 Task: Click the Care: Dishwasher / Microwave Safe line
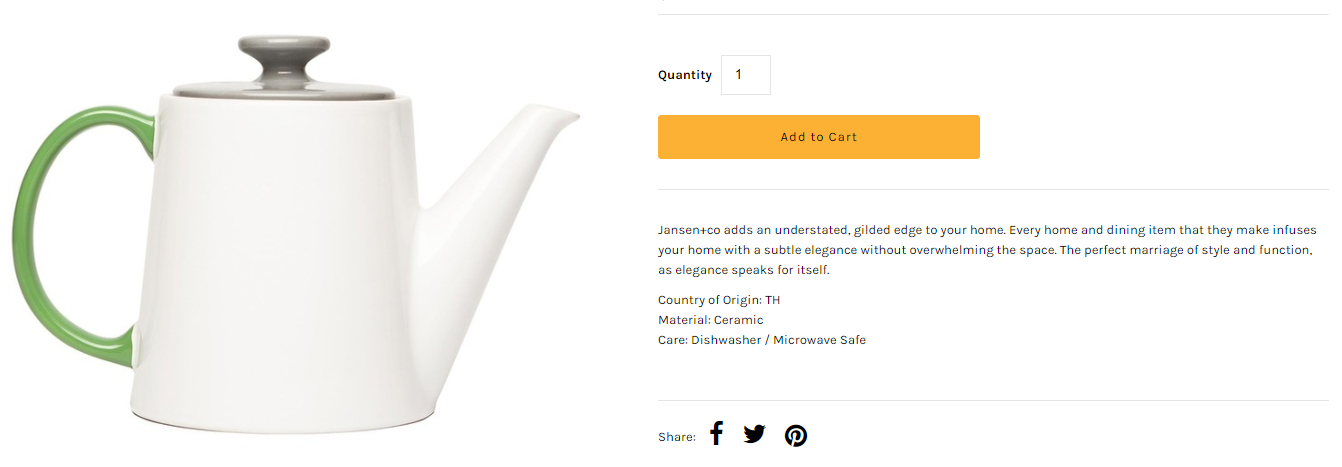pyautogui.click(x=761, y=340)
